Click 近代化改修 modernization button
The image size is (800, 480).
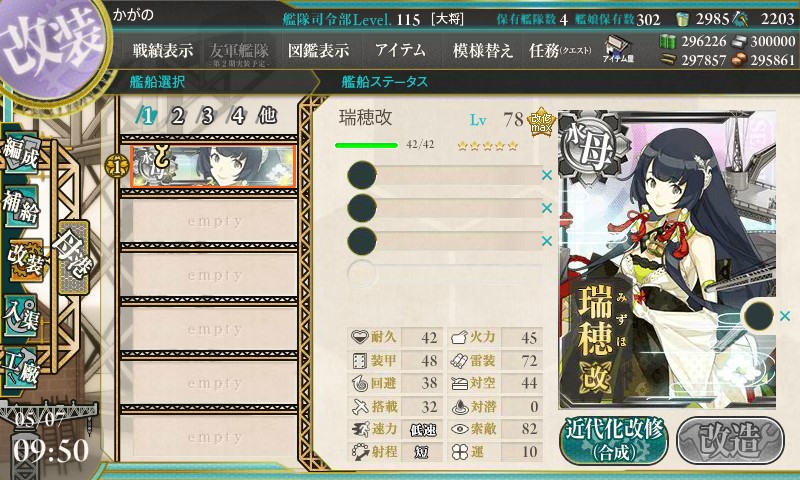pos(614,440)
